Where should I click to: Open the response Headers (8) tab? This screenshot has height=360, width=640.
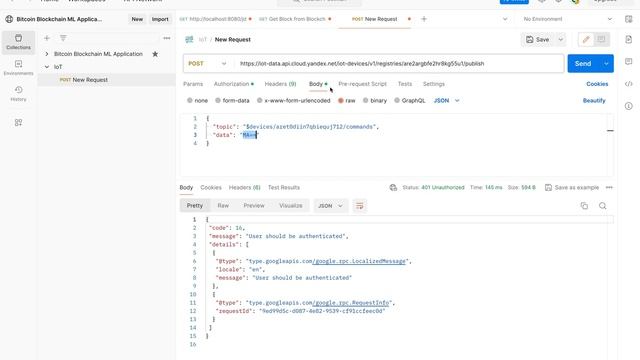pyautogui.click(x=244, y=187)
